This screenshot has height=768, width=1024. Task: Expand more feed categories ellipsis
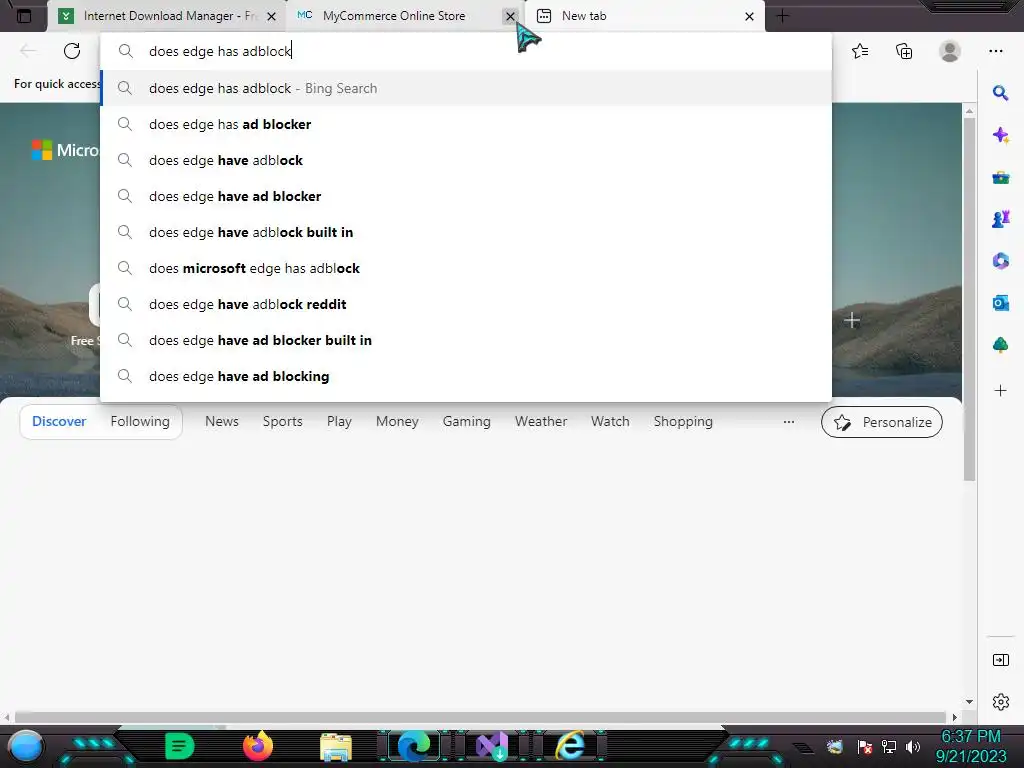[789, 421]
